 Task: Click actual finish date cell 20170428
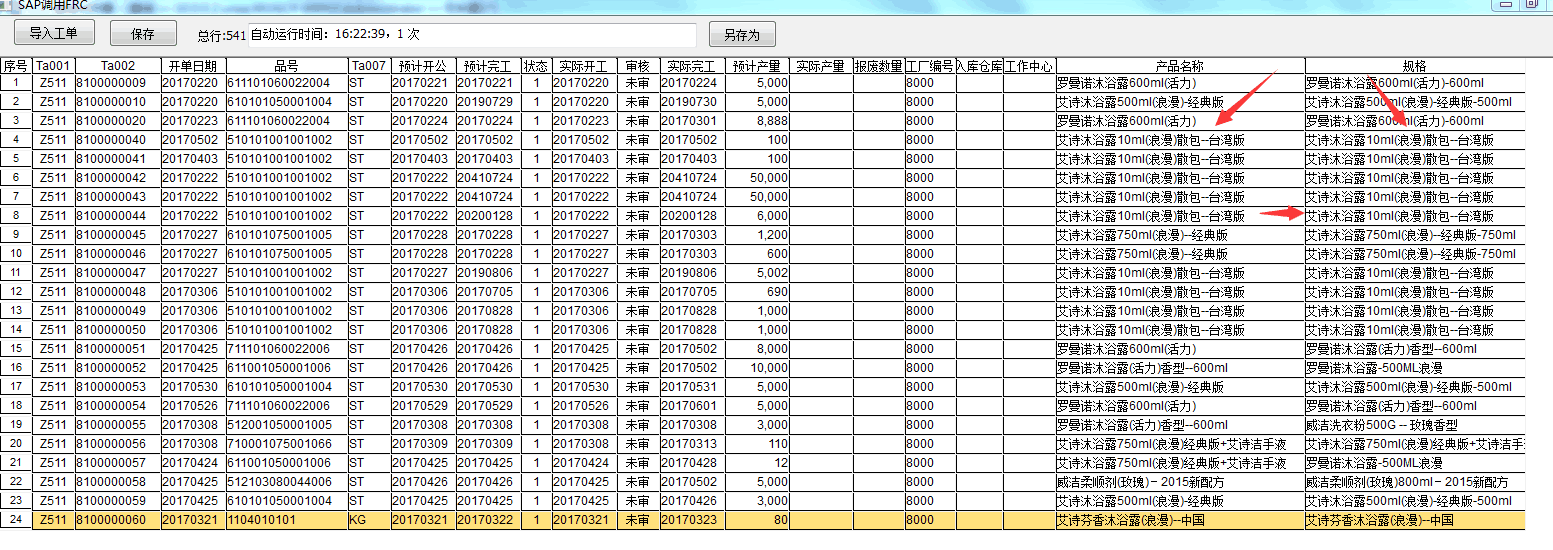pos(692,463)
